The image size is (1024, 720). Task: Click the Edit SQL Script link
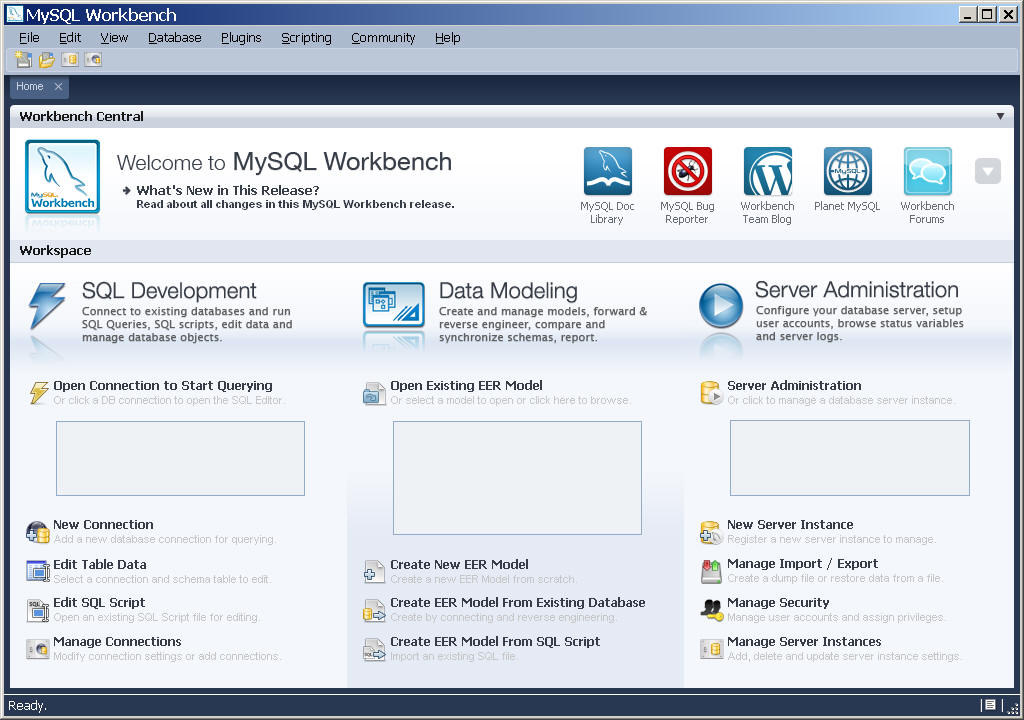[x=99, y=602]
